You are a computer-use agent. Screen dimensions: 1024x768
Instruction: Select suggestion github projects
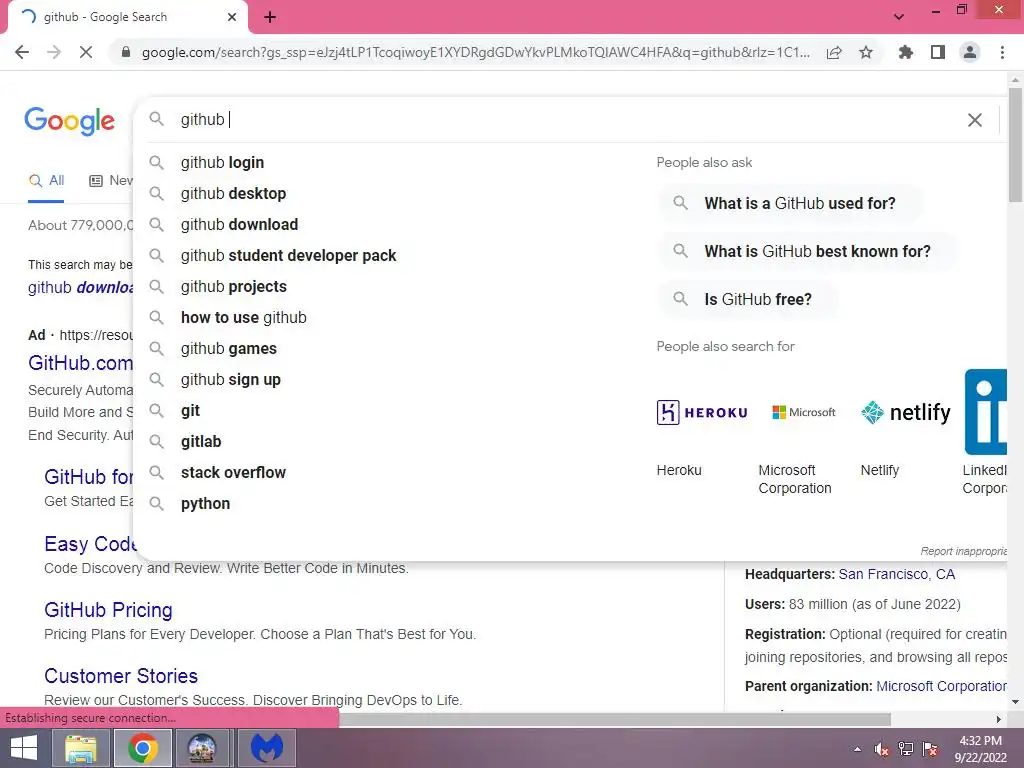click(233, 287)
